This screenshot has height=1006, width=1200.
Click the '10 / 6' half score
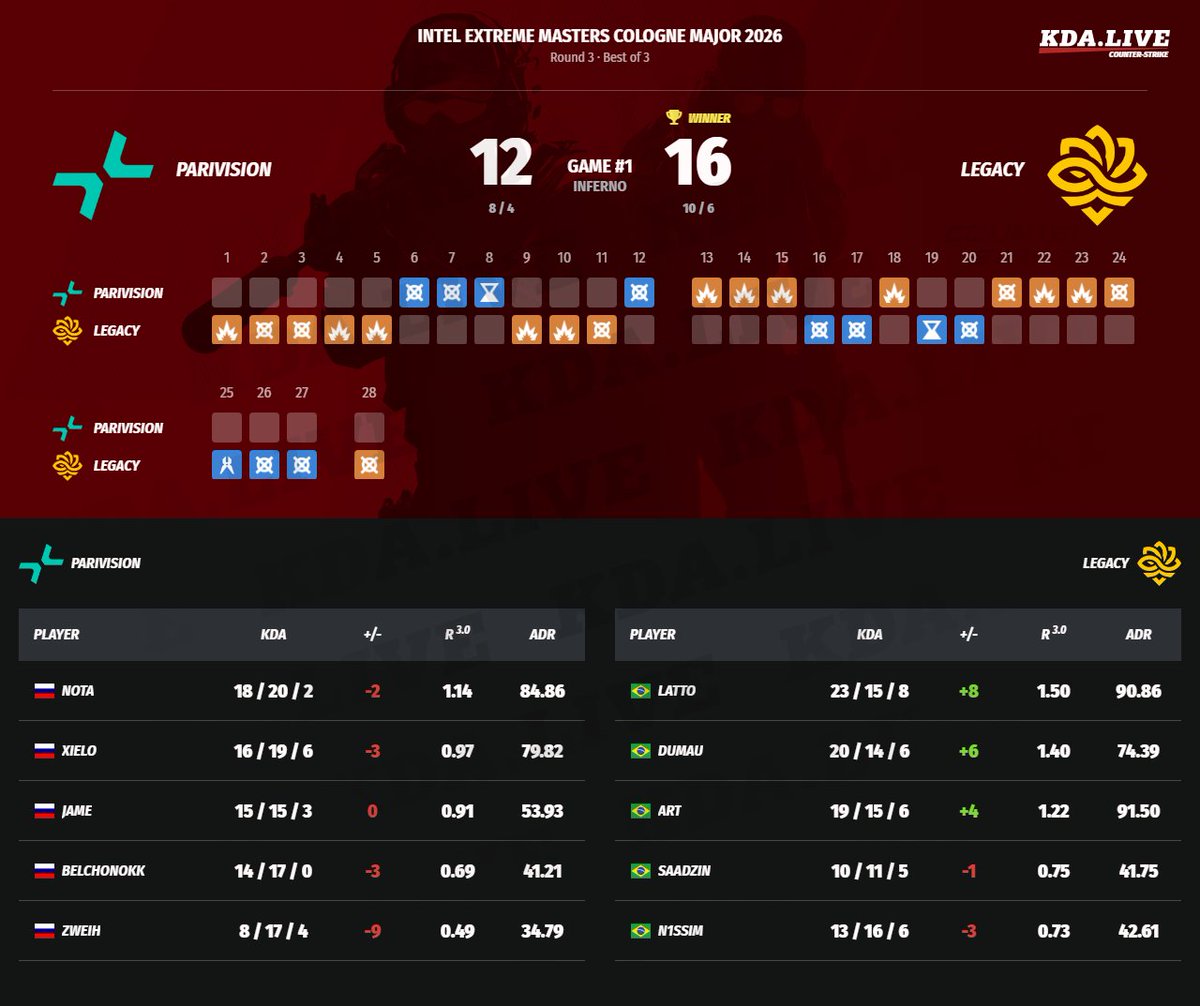point(698,209)
